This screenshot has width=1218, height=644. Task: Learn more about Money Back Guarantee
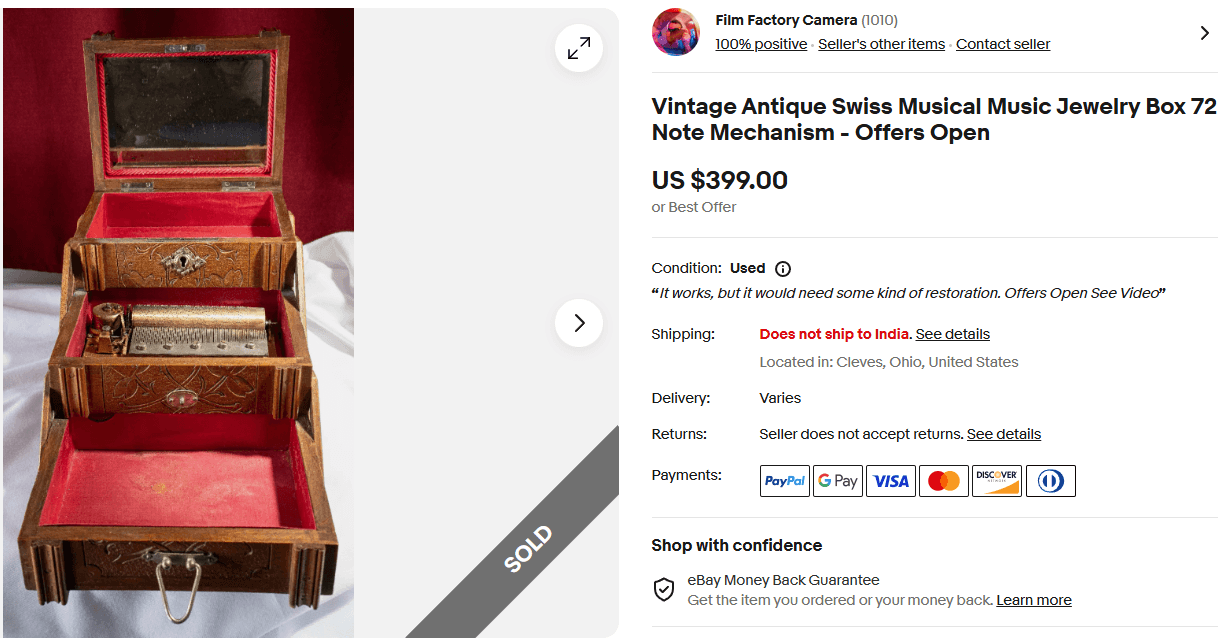[1033, 600]
